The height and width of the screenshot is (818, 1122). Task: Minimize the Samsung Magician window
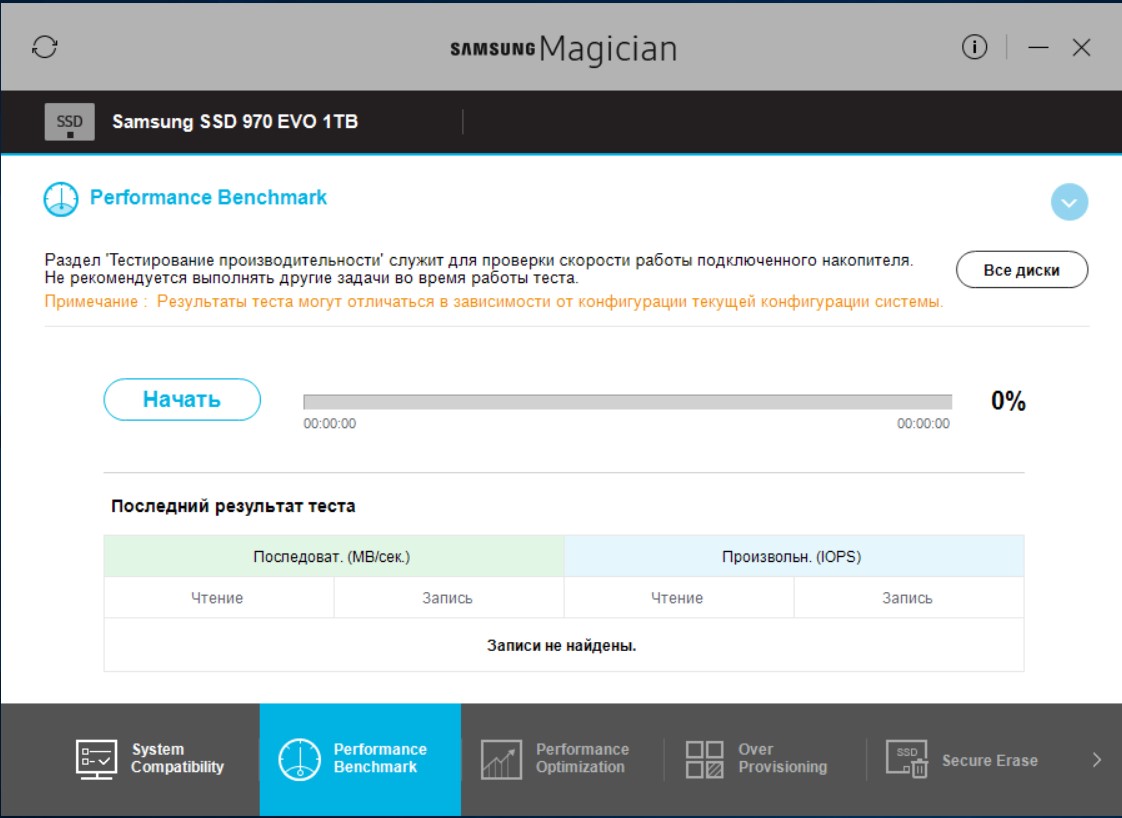click(x=1038, y=47)
